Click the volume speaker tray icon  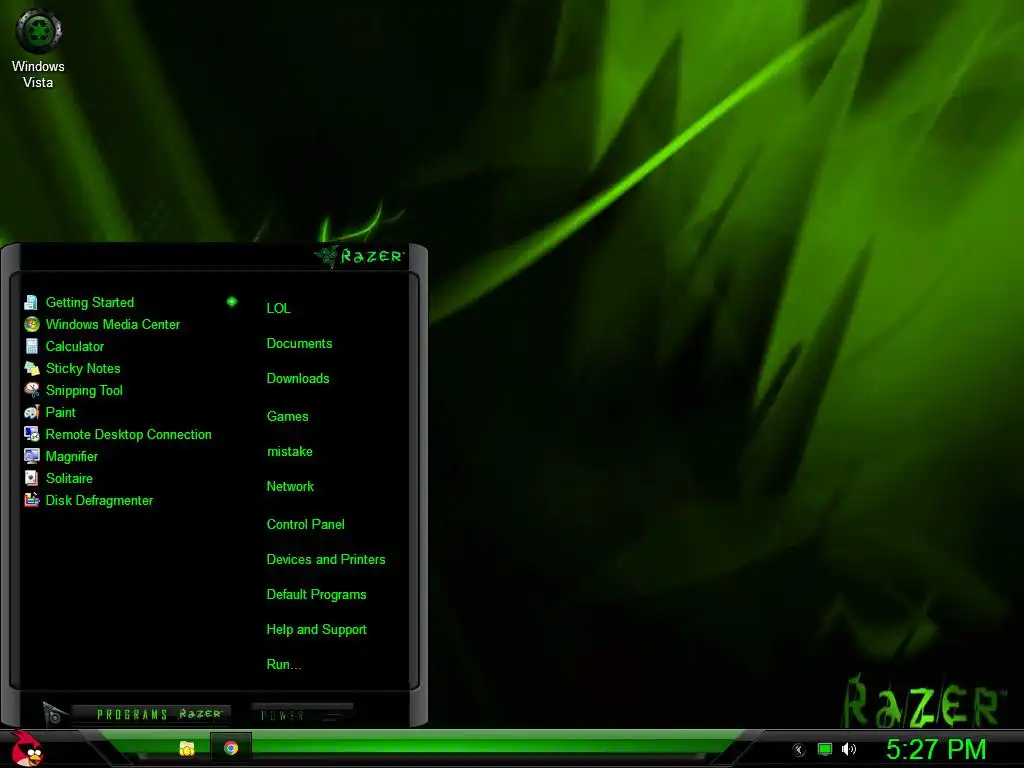[849, 749]
